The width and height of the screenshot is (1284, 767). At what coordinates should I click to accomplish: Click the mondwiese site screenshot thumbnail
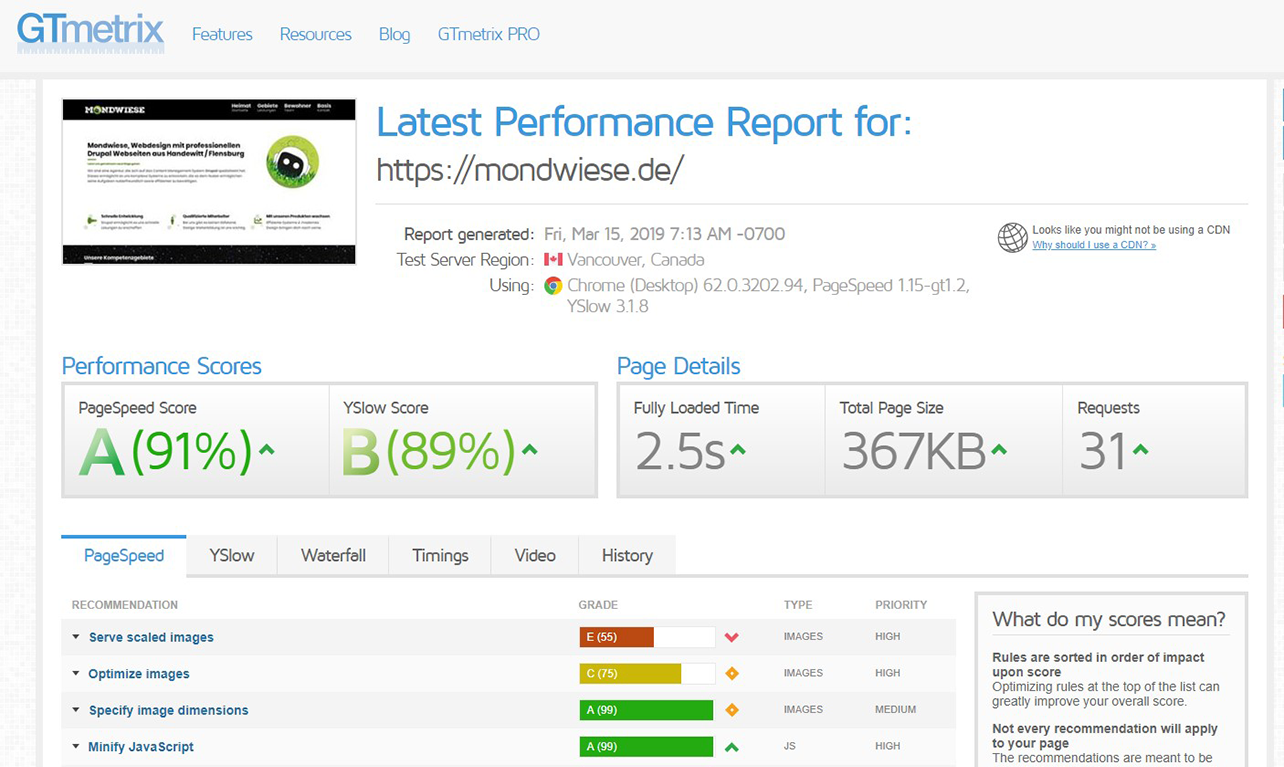click(x=209, y=181)
